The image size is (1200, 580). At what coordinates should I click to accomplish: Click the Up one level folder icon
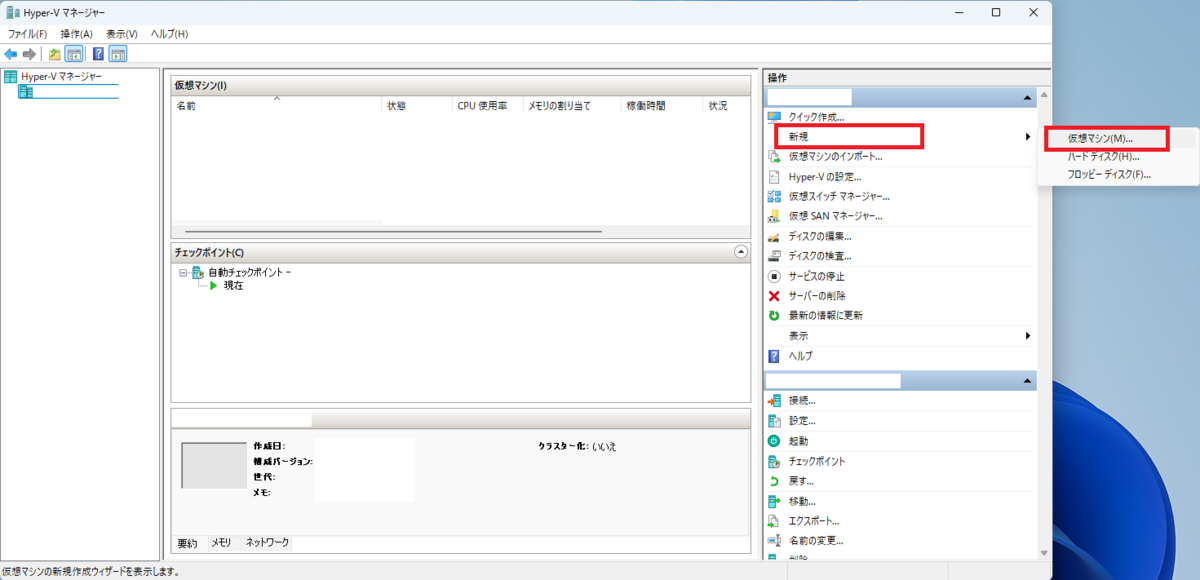tap(55, 54)
